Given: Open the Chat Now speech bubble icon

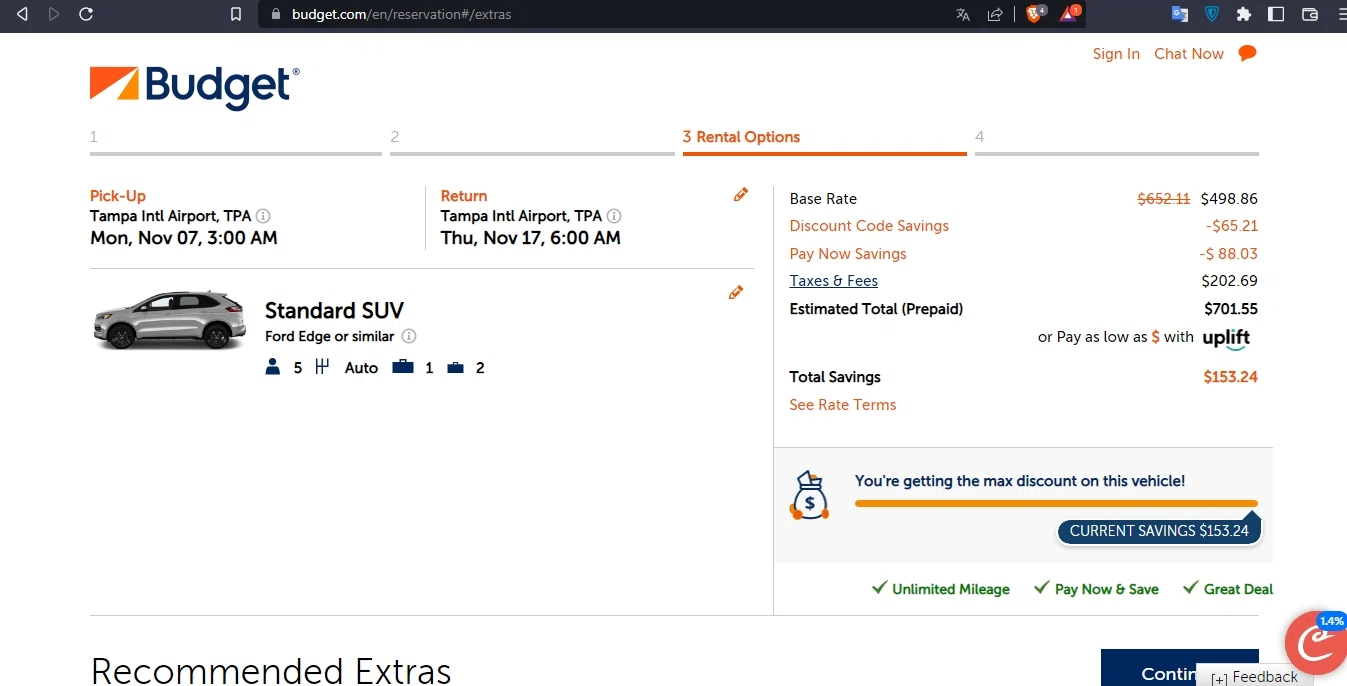Looking at the screenshot, I should click(x=1247, y=54).
